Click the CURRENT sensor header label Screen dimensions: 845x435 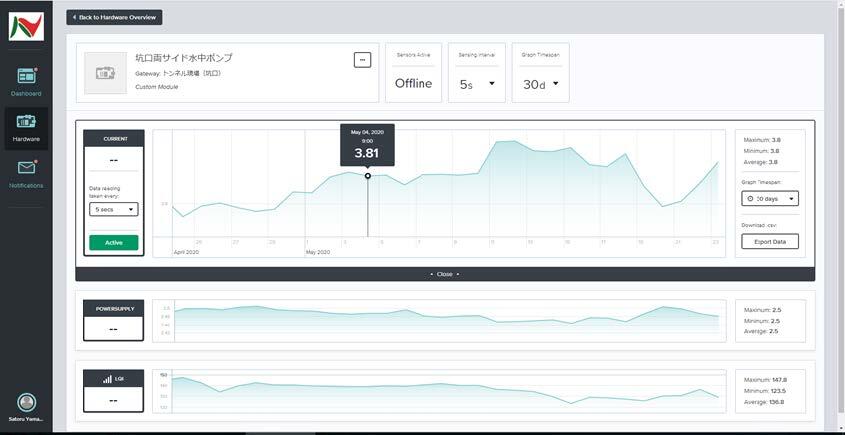(113, 138)
